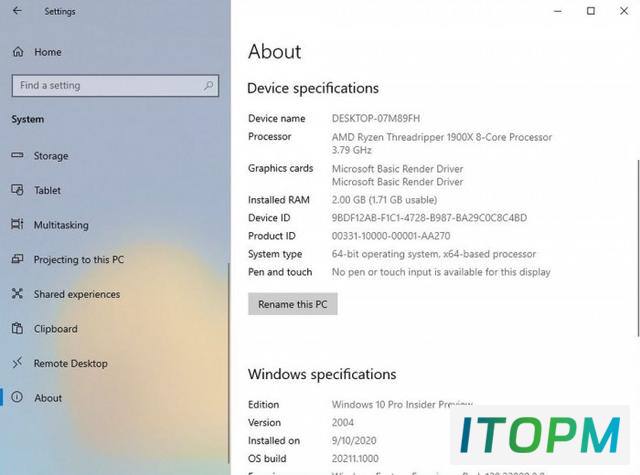
Task: Go to Settings Home
Action: (x=48, y=52)
